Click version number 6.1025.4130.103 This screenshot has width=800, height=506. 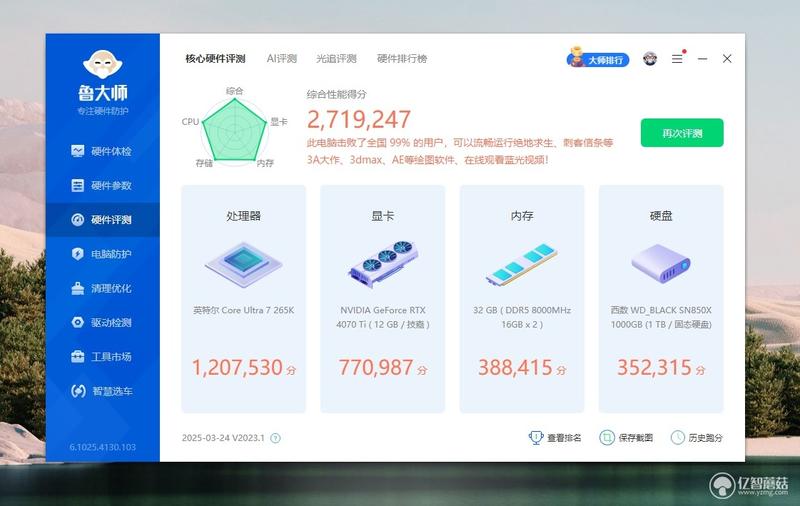point(103,447)
